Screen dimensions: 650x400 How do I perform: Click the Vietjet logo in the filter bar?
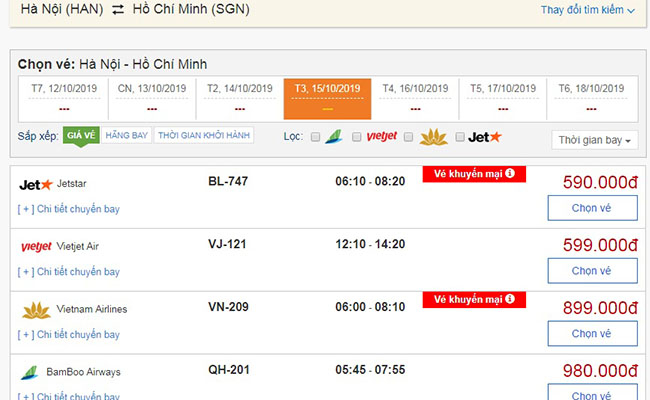click(x=381, y=136)
